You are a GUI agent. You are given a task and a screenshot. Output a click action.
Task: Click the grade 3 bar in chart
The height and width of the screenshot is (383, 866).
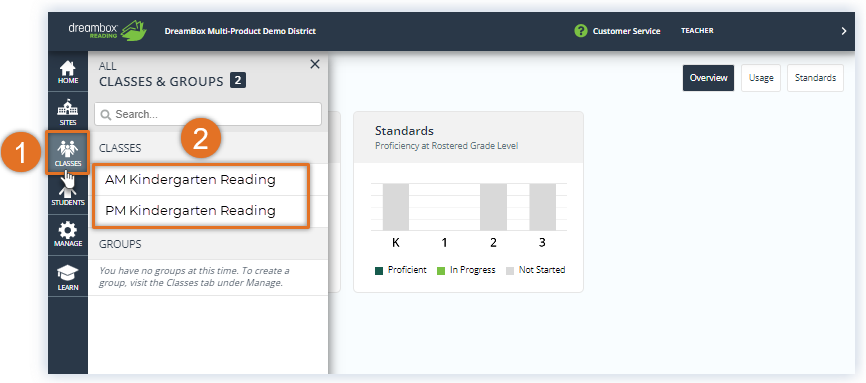click(542, 207)
